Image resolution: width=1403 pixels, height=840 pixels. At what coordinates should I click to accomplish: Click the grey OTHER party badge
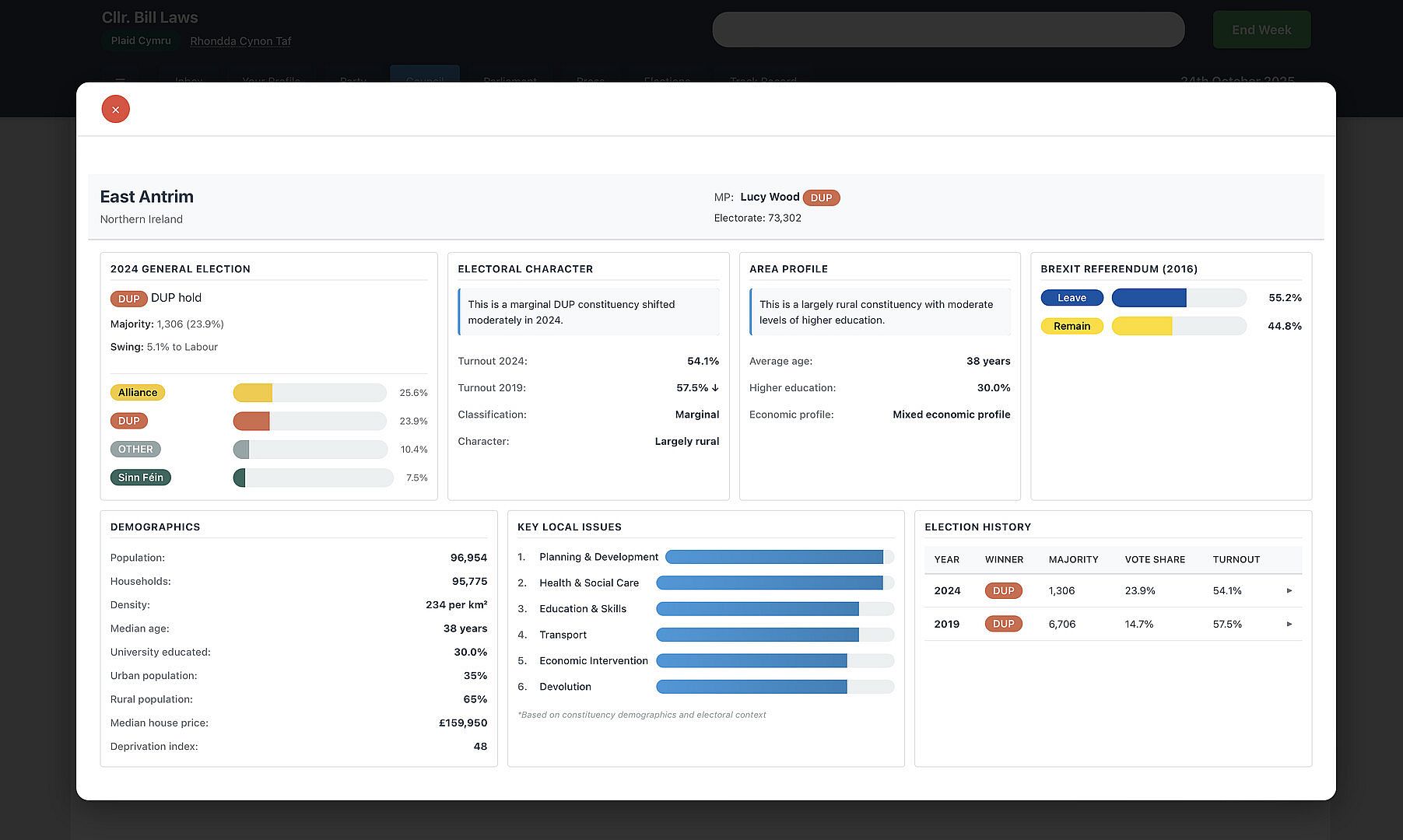coord(135,450)
